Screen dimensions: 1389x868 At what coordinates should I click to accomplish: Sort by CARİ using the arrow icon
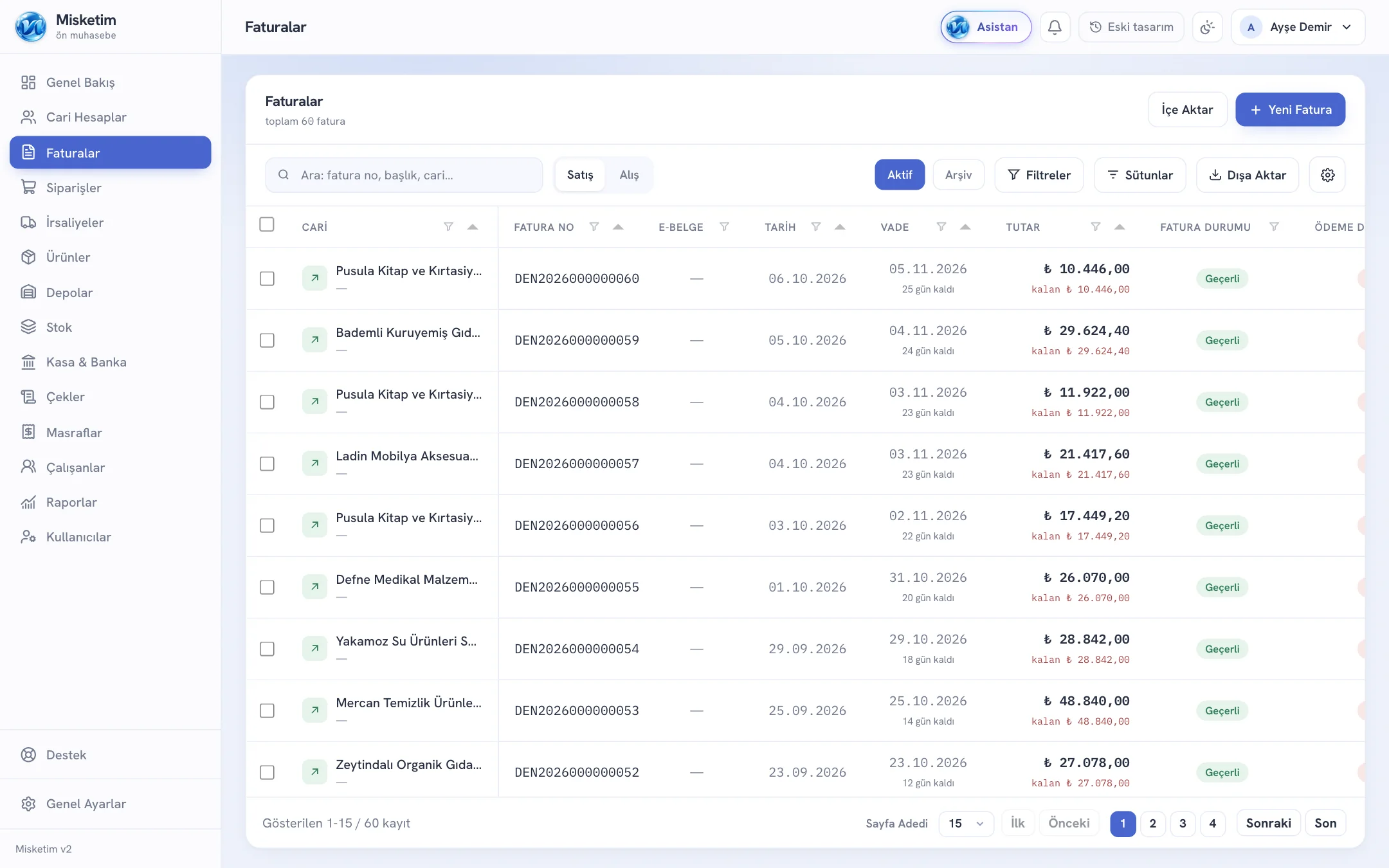point(473,227)
